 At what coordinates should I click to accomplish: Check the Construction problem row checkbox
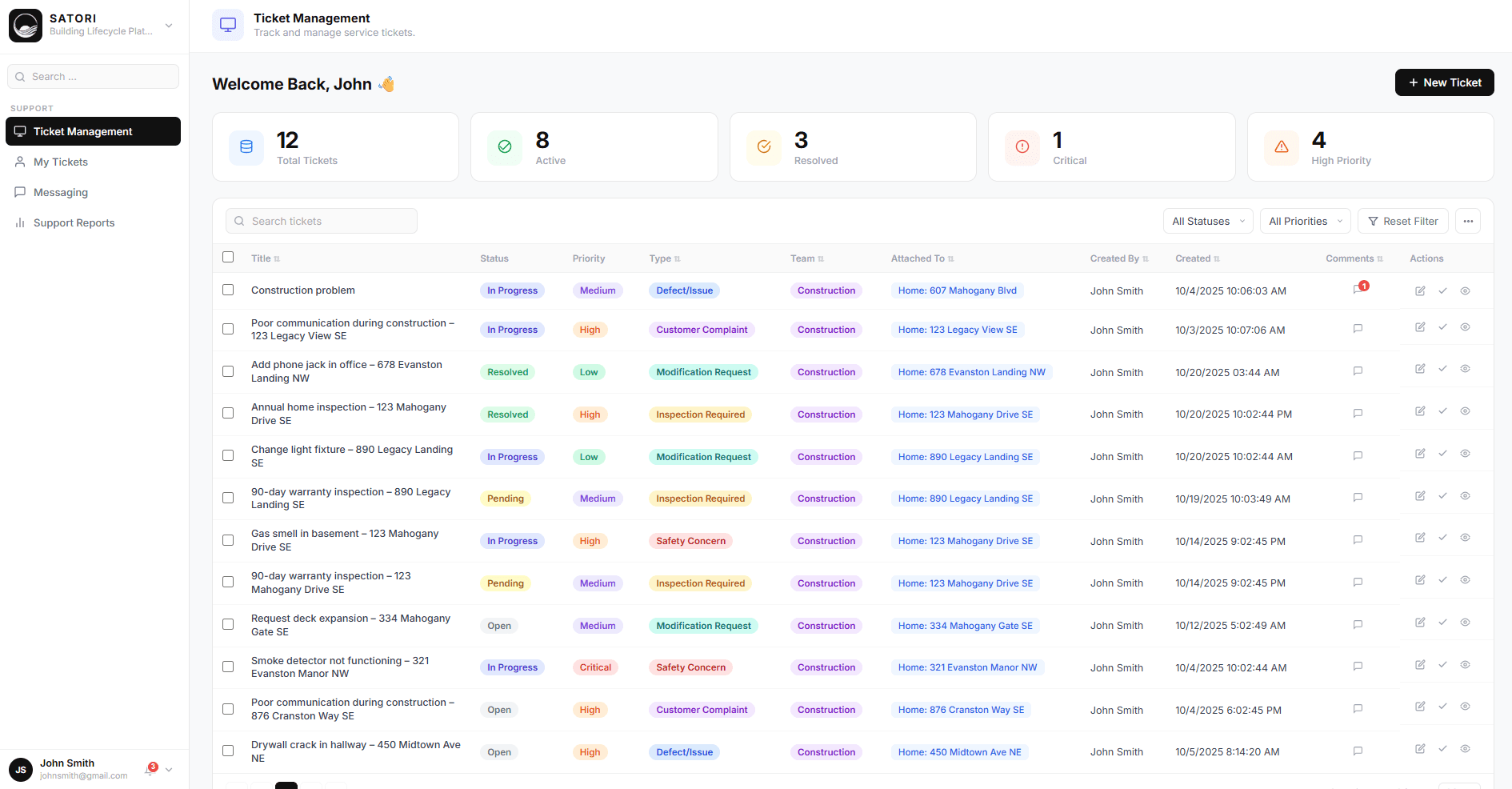[x=228, y=290]
